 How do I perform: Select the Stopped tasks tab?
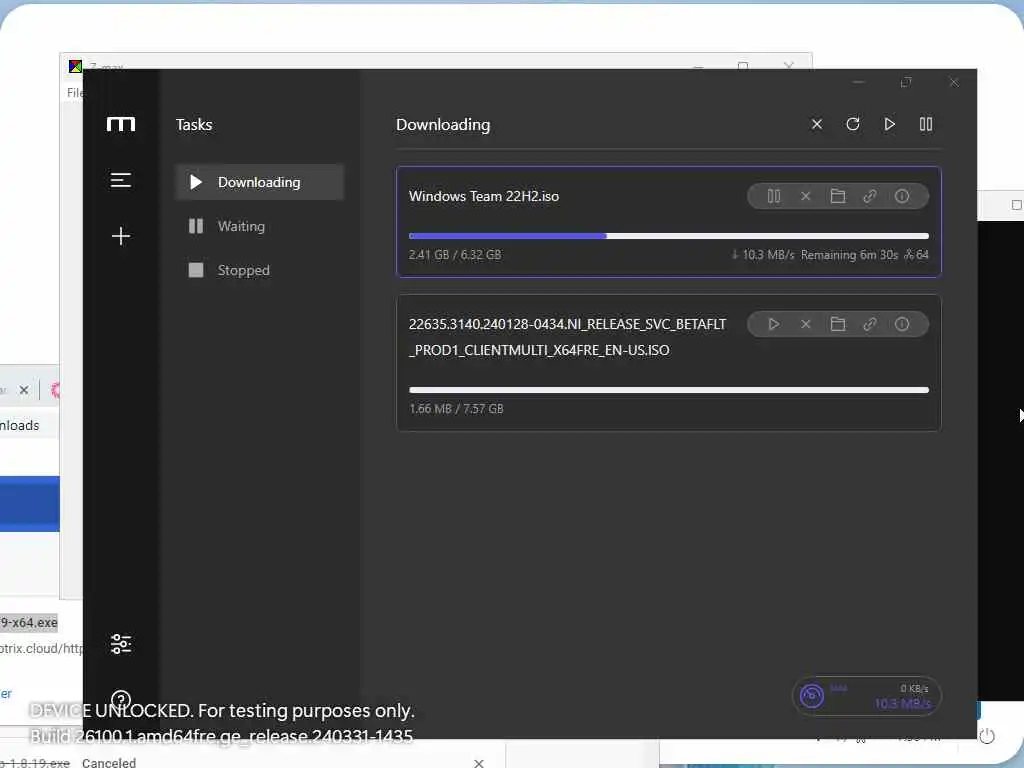(259, 270)
